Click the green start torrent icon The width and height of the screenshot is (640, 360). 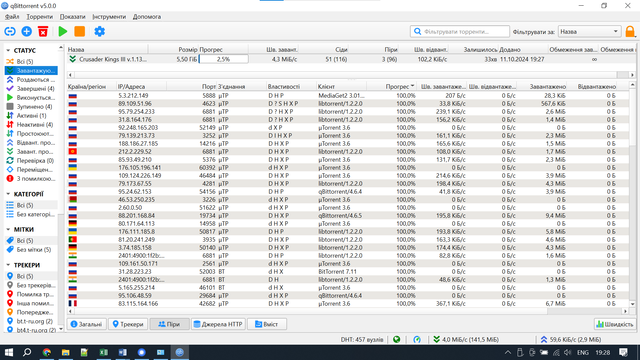click(63, 31)
